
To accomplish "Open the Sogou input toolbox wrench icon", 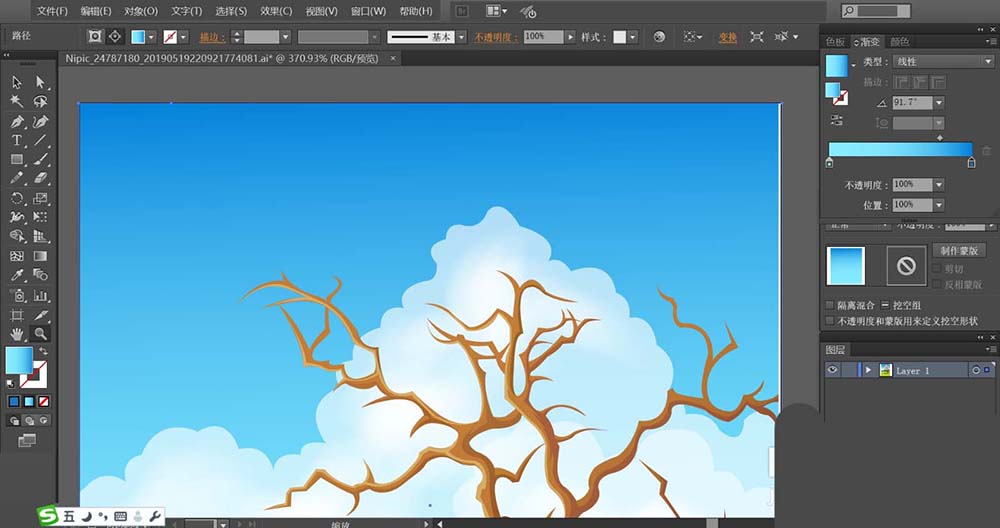I will [x=154, y=517].
